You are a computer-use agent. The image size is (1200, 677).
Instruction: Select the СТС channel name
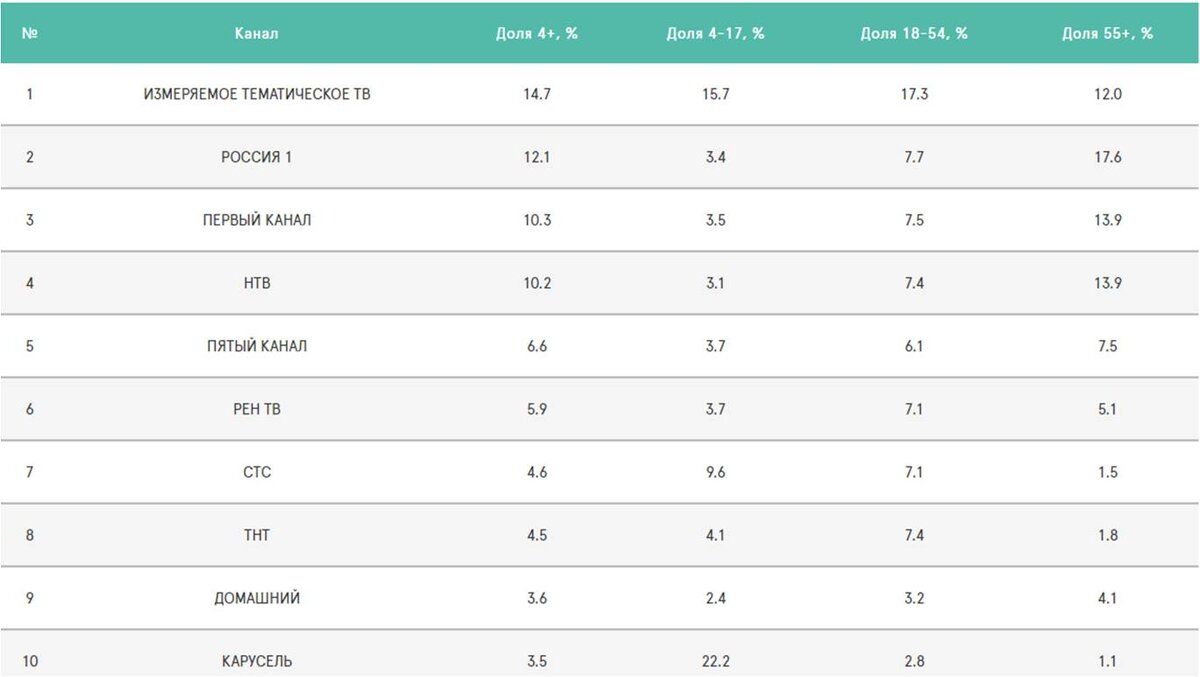click(x=257, y=472)
